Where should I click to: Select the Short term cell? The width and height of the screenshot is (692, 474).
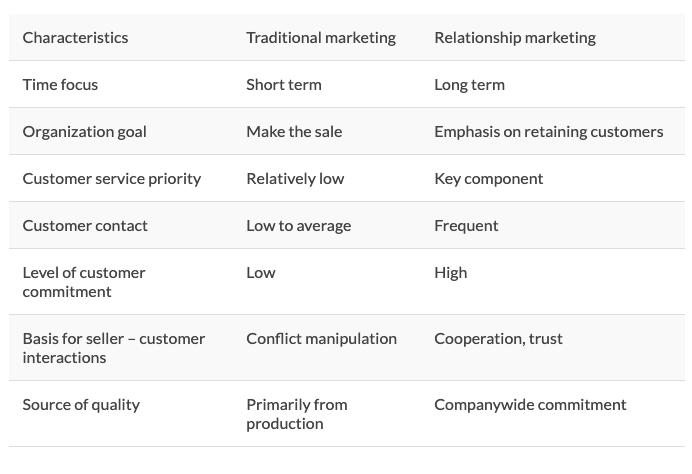284,84
